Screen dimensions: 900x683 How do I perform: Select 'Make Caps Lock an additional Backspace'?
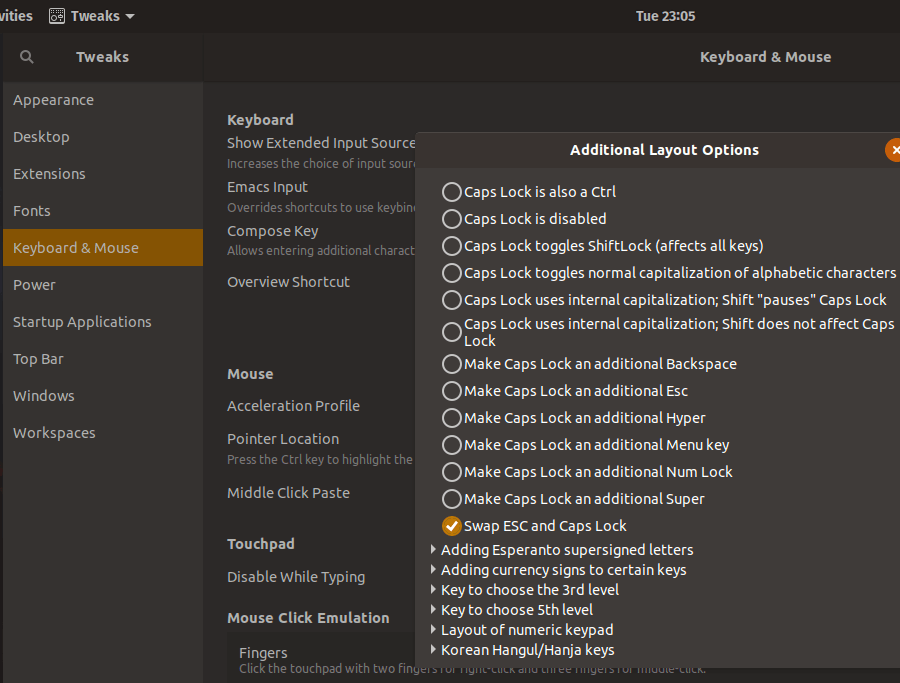[x=452, y=364]
